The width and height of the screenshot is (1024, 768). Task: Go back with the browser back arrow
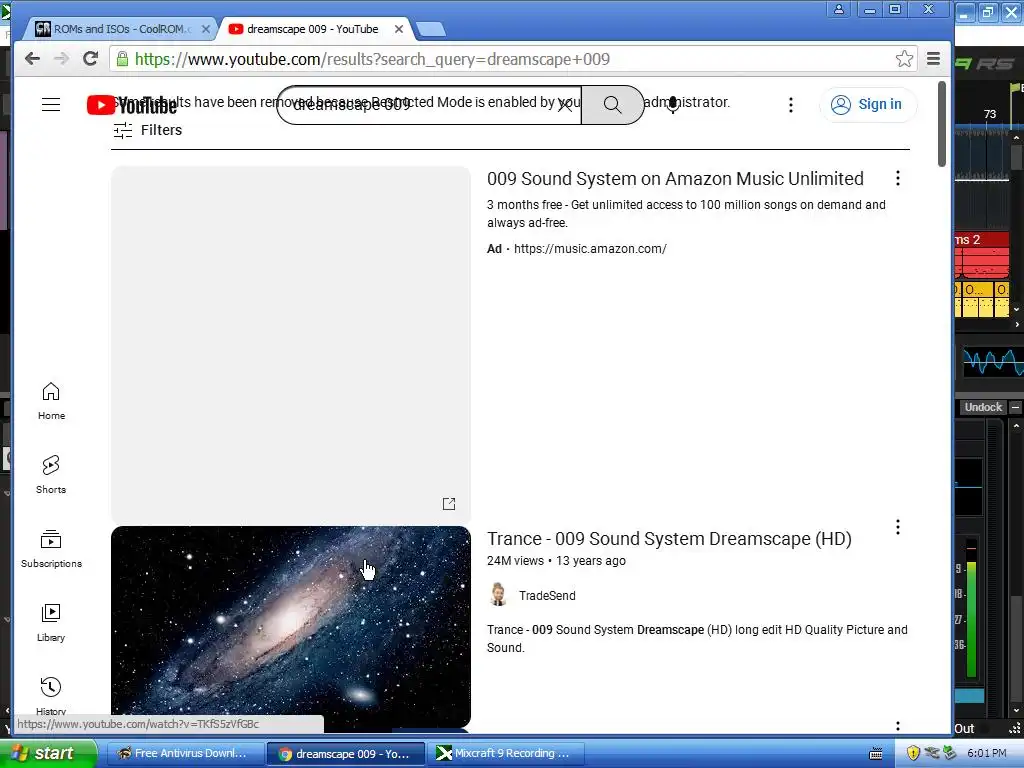32,59
